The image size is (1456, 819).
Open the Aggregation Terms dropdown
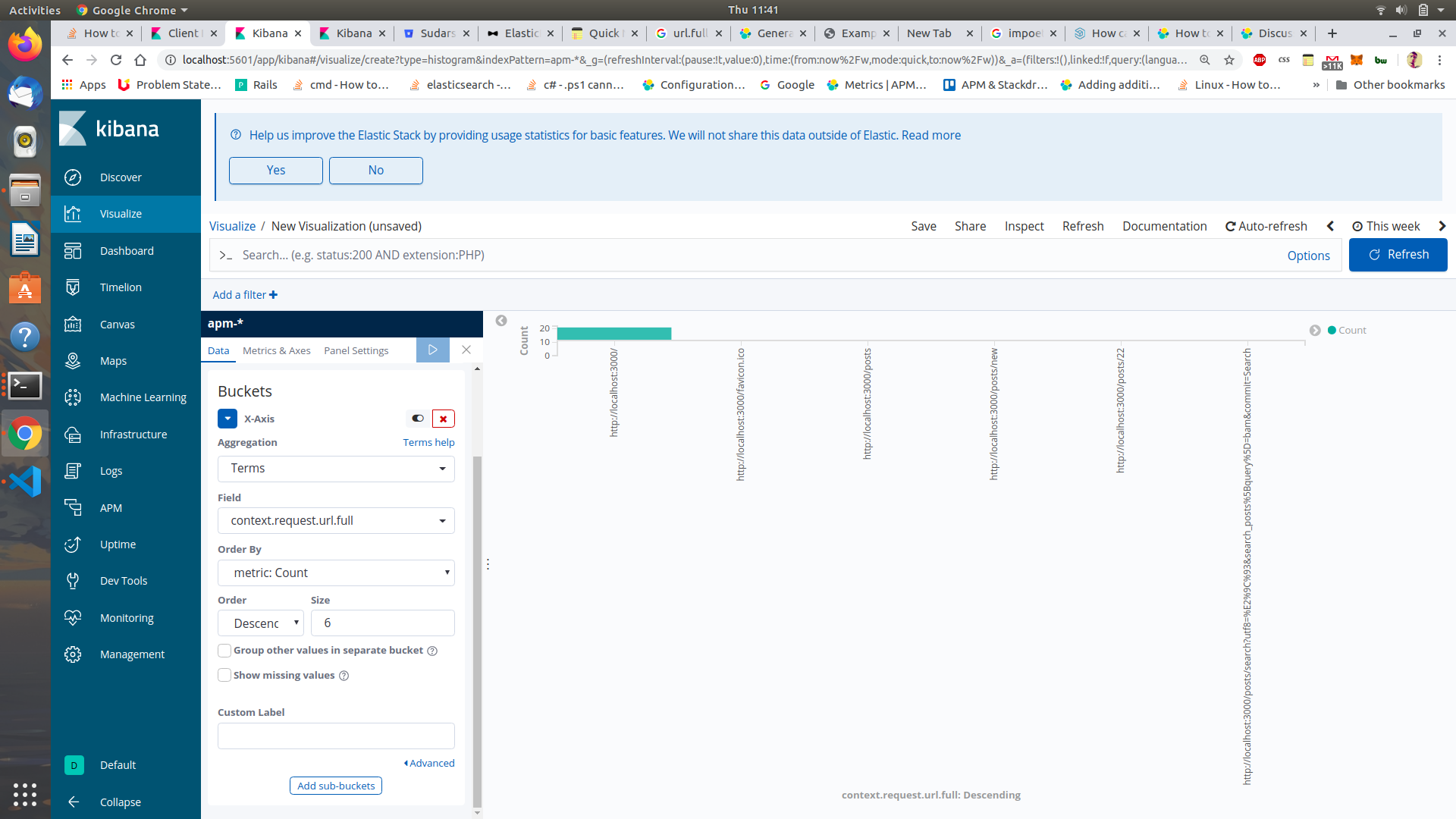click(336, 469)
